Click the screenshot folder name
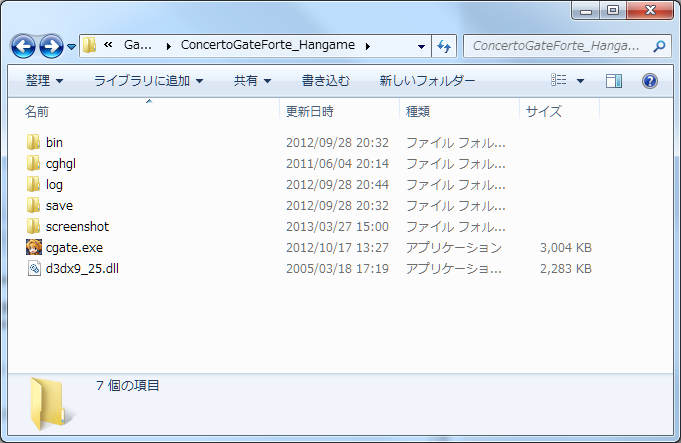Image resolution: width=681 pixels, height=443 pixels. [77, 226]
